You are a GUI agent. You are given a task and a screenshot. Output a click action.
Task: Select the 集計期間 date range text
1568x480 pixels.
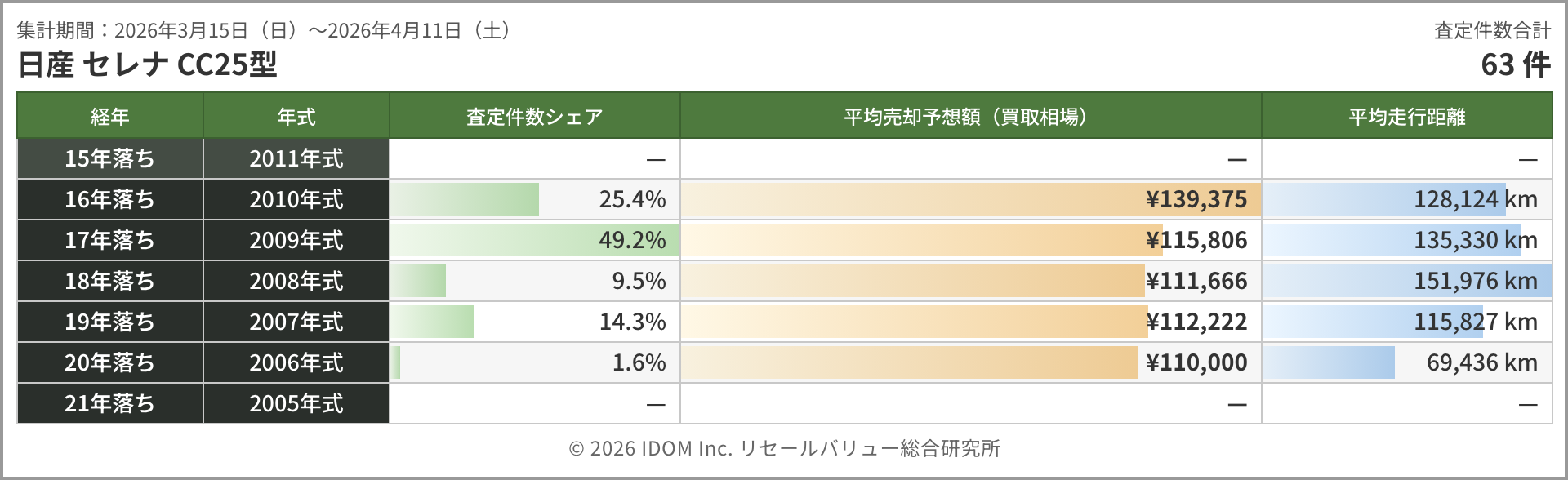[x=265, y=31]
